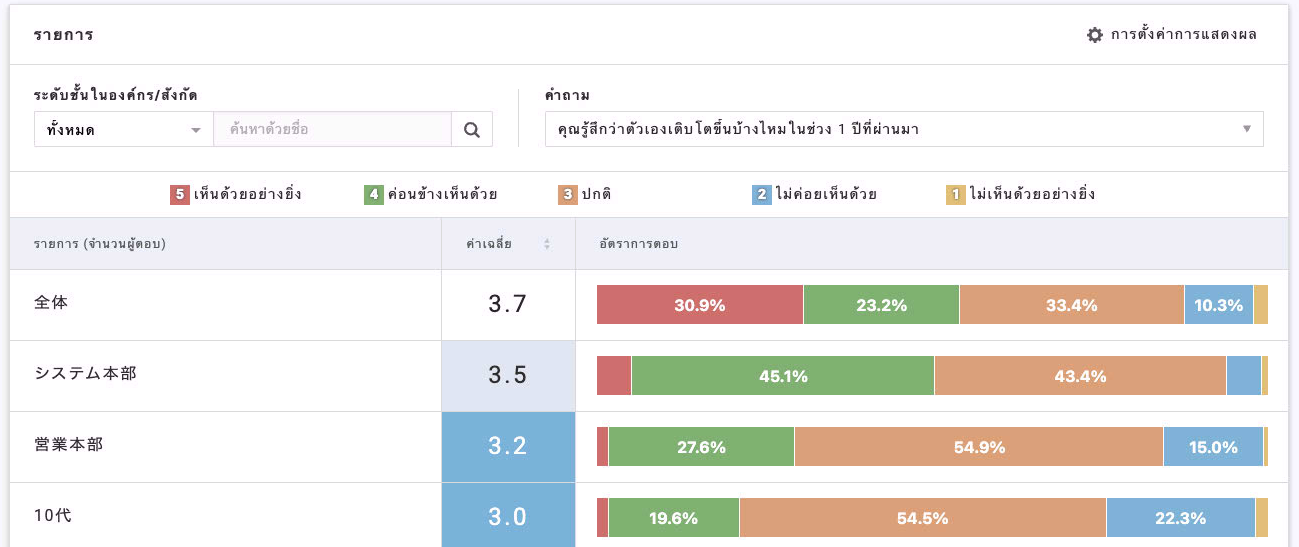The image size is (1299, 547).
Task: Click the 30.9% red bar segment
Action: click(699, 305)
